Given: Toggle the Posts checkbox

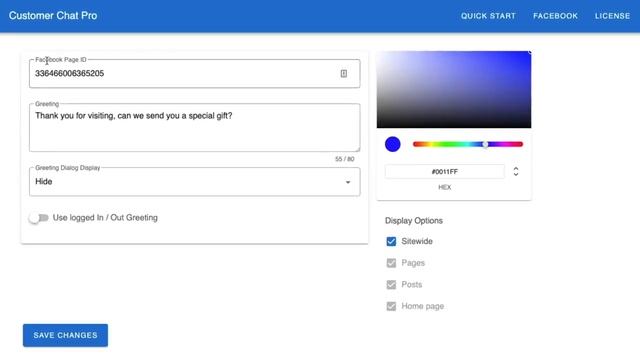Looking at the screenshot, I should [x=391, y=284].
